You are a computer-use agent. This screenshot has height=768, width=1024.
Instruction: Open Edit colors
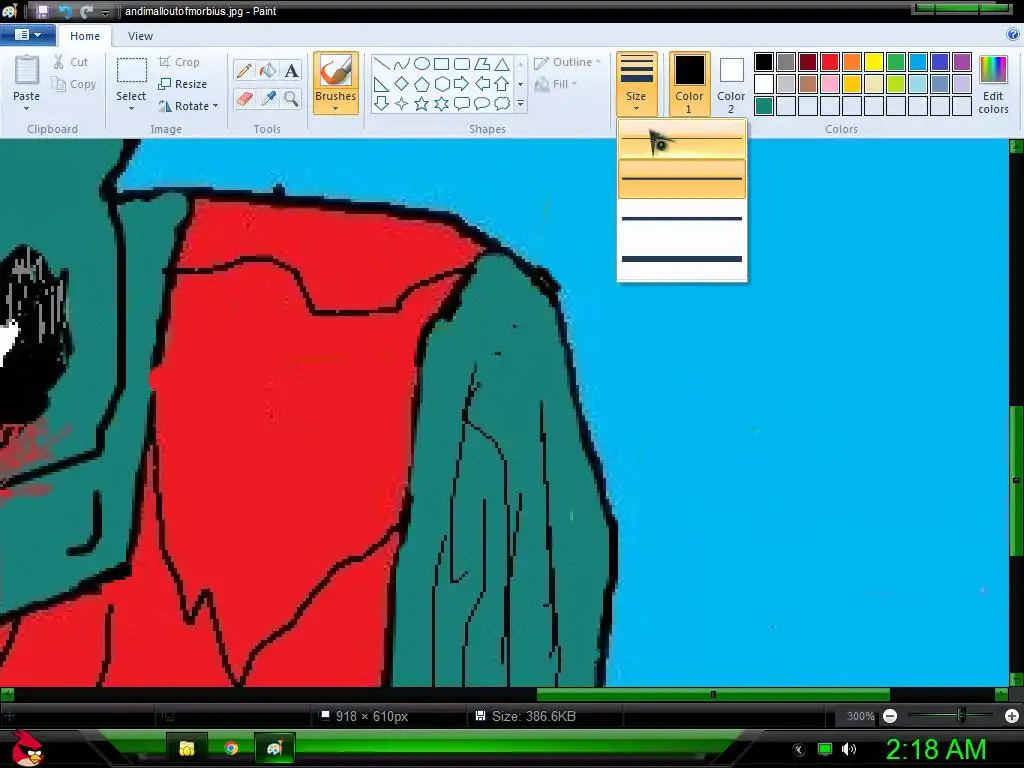click(x=993, y=85)
